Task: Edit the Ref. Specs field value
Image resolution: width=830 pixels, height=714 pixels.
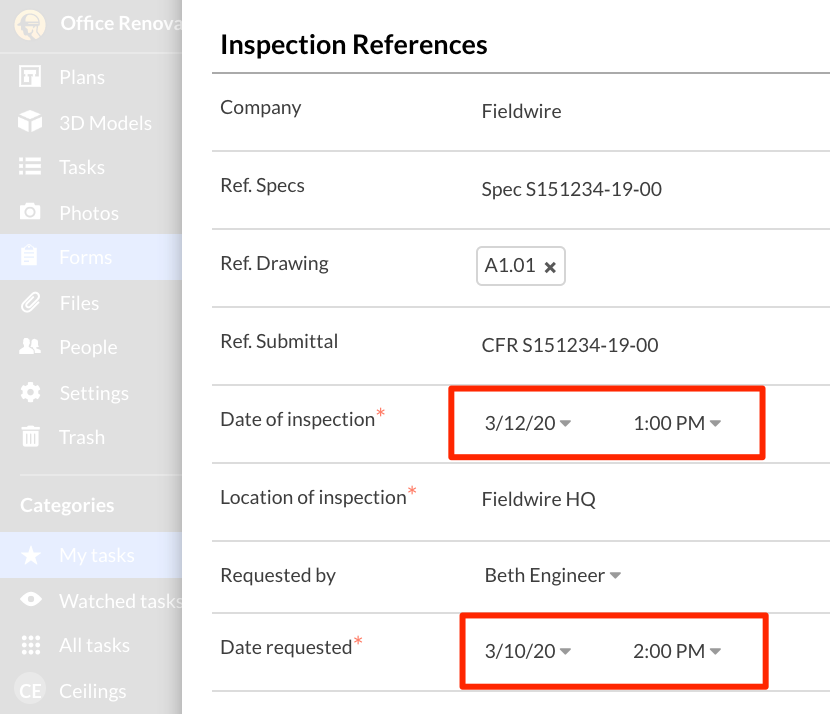Action: click(571, 189)
